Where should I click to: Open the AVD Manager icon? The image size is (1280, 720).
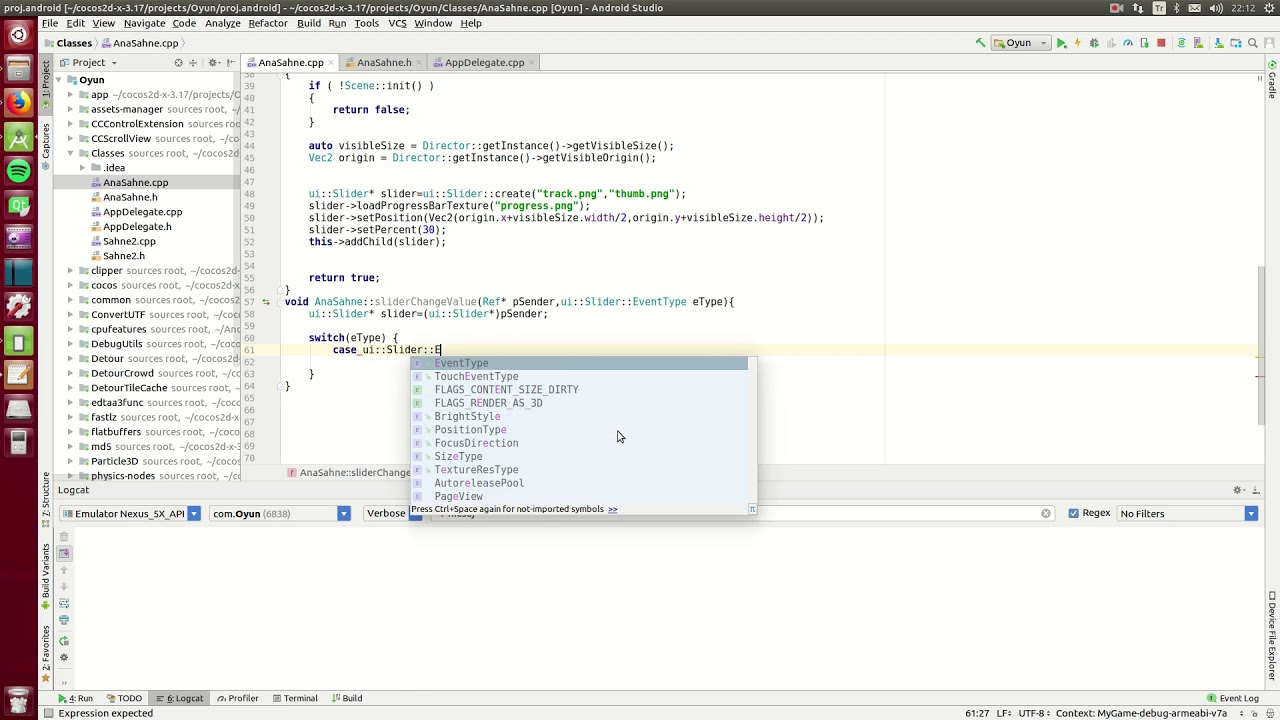coord(1198,43)
